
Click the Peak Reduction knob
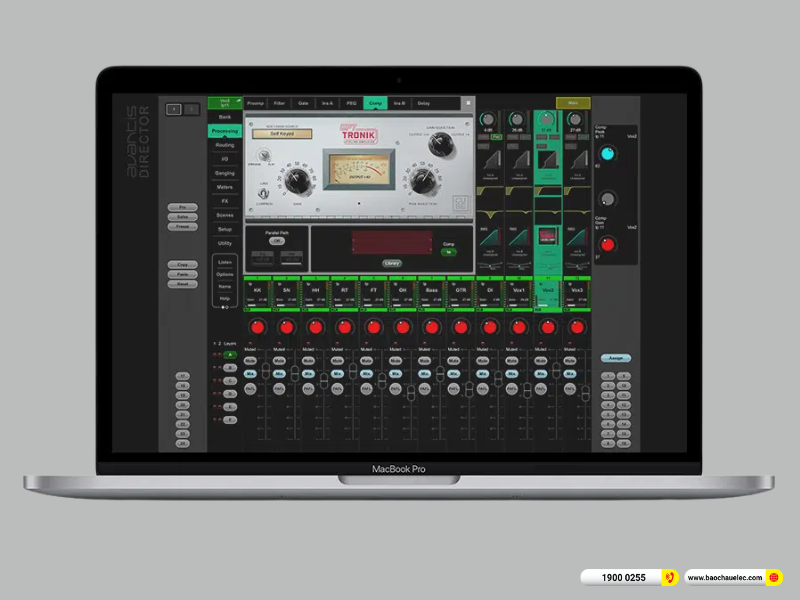point(417,181)
